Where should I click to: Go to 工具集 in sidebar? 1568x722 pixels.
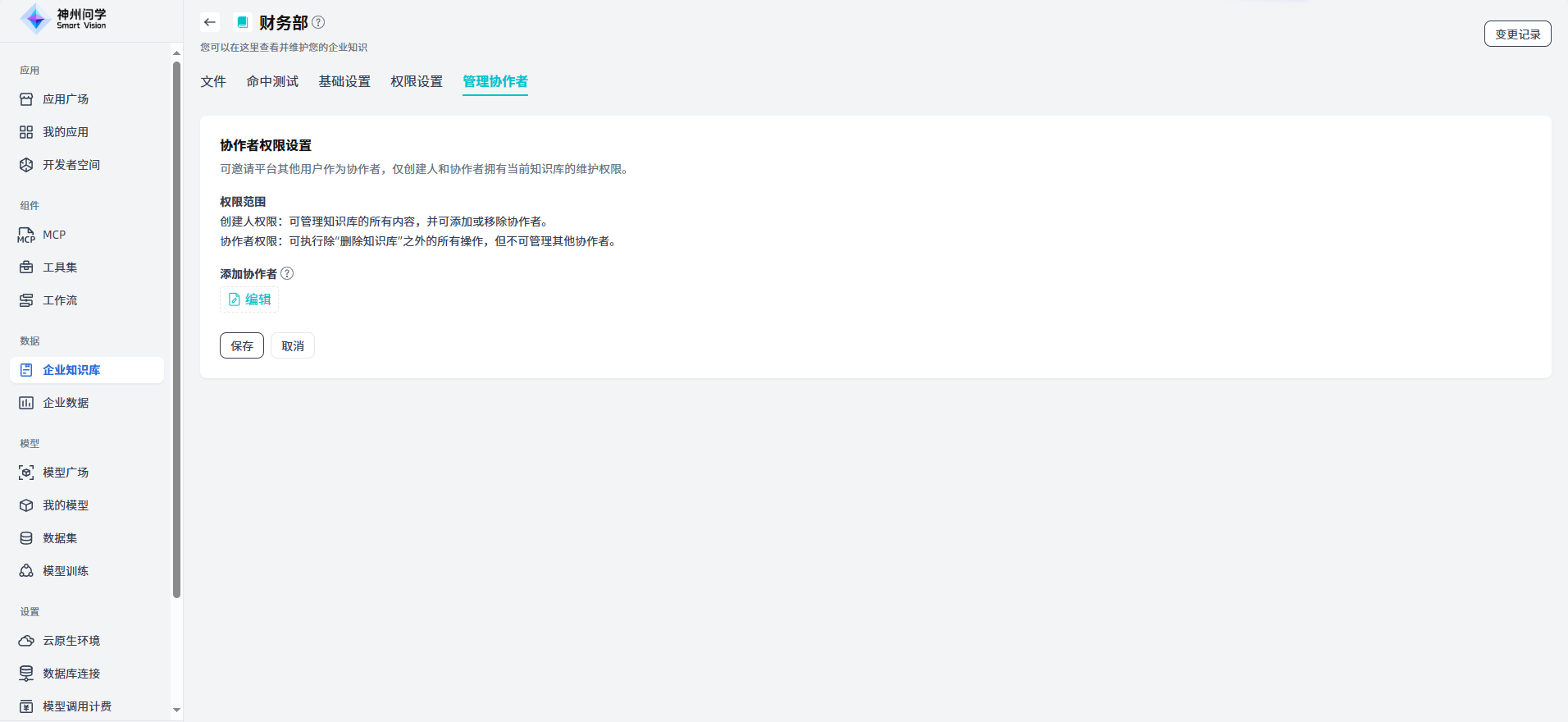click(x=60, y=267)
